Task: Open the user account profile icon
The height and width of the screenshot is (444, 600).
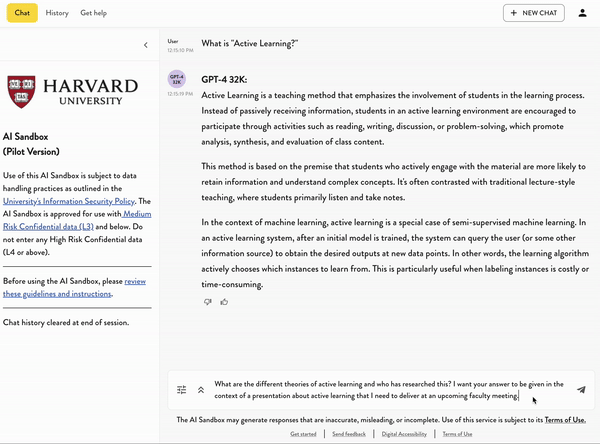Action: coord(582,13)
